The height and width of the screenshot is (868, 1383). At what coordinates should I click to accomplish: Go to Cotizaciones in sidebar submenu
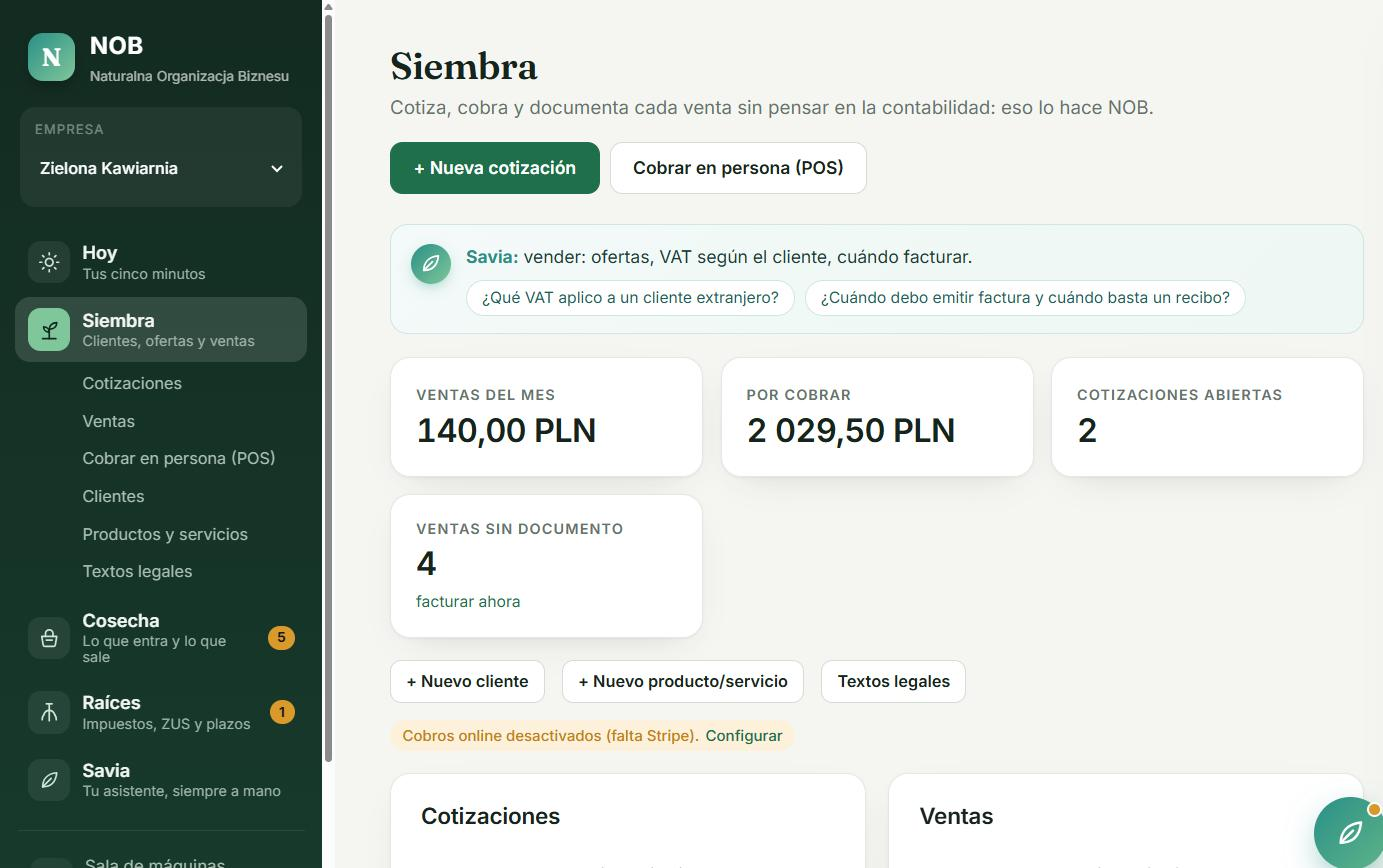pos(132,384)
